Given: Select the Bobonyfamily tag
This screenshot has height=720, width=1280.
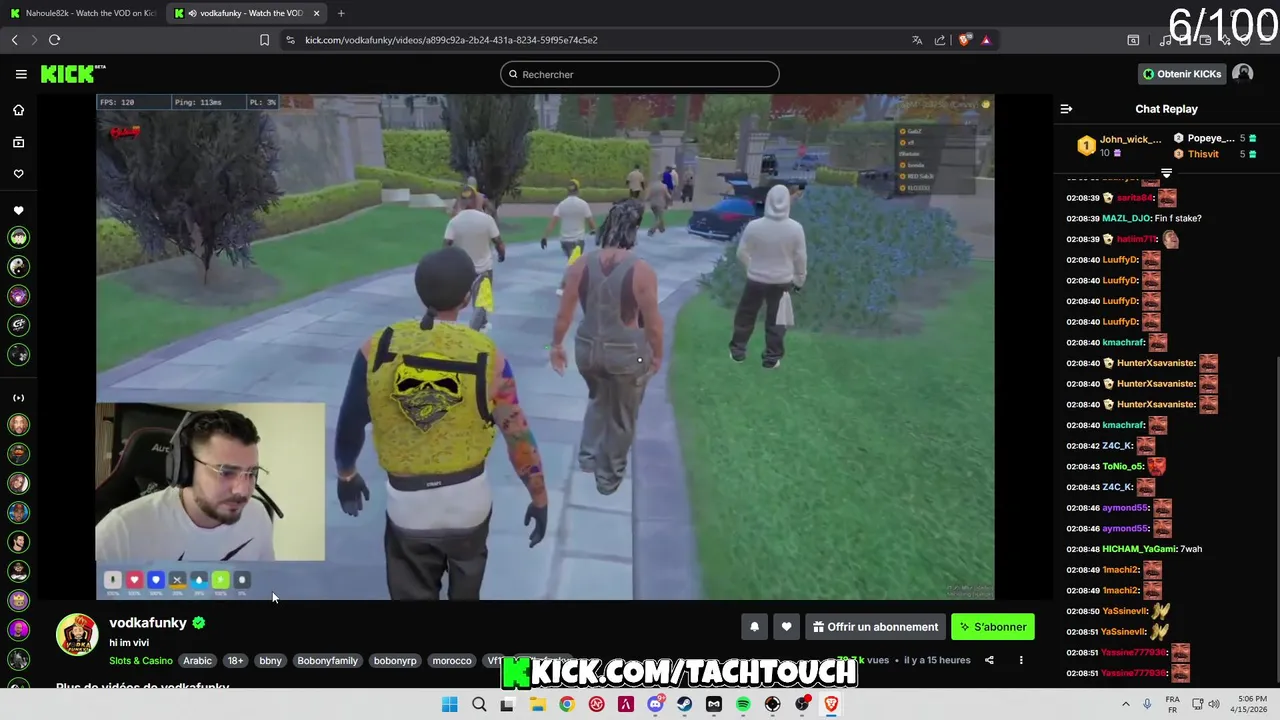Looking at the screenshot, I should point(327,661).
